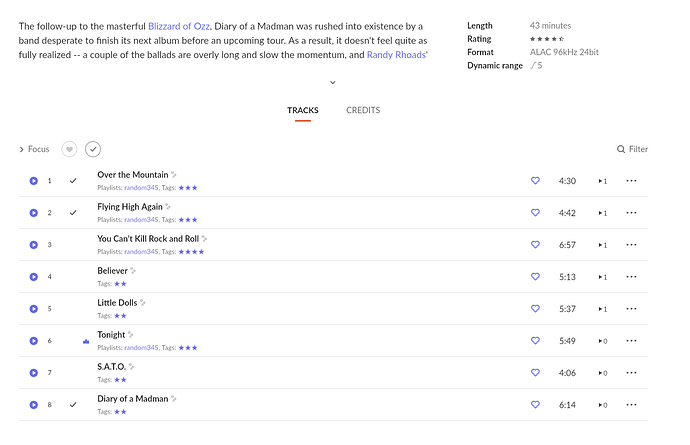
Task: Click the format ALAC 96kHz 24bit
Action: 564,52
